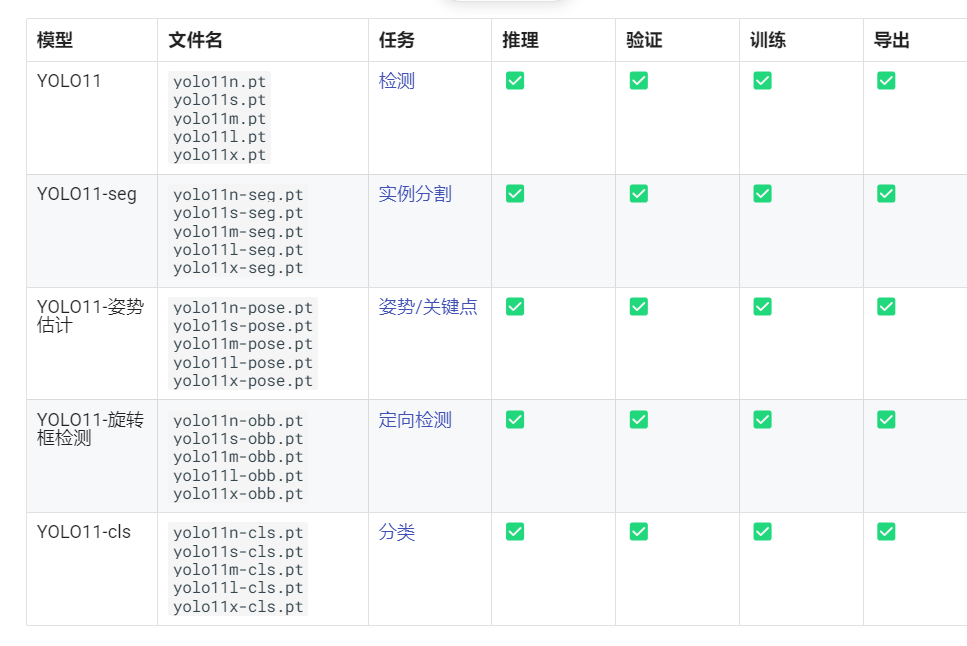Click YOLO11-旋转框检测 推理 green checkmark
Viewport: 967px width, 646px height.
click(515, 420)
